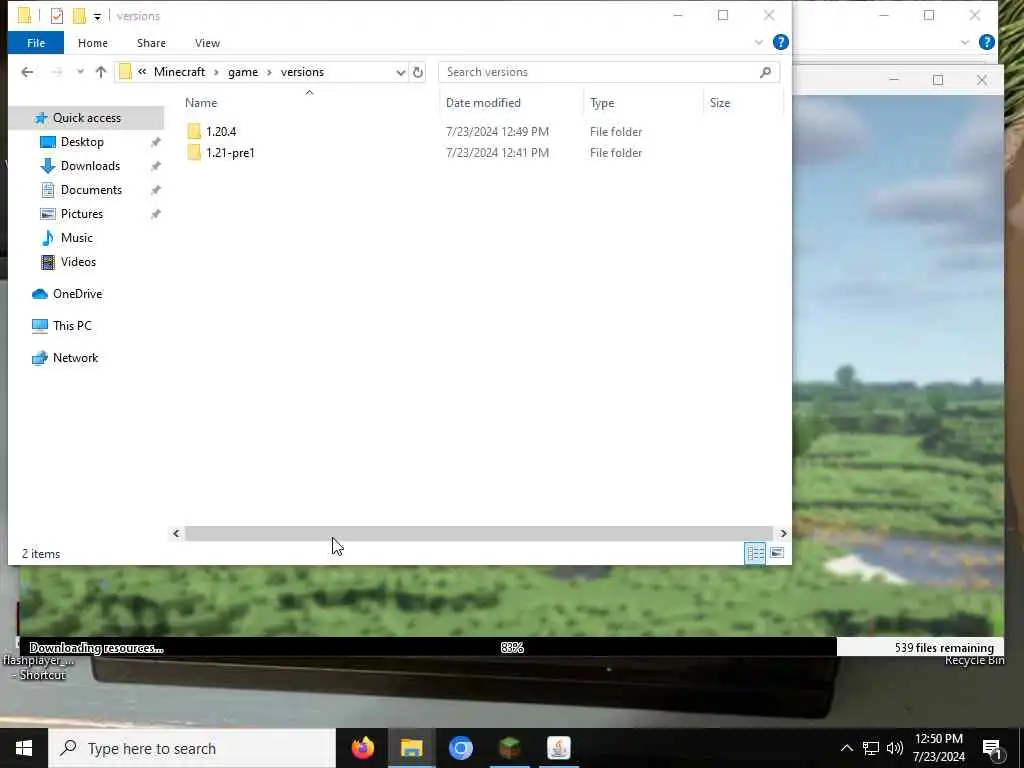Click game in the address path
The image size is (1024, 768).
243,72
